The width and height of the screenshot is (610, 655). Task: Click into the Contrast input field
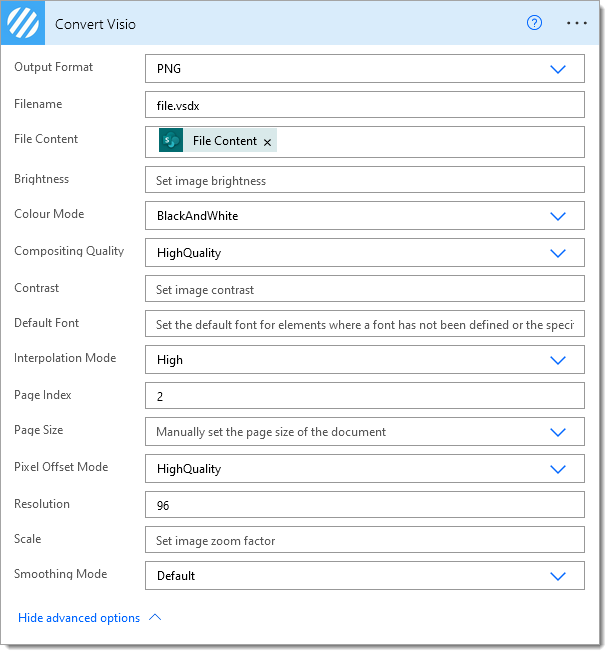(x=365, y=289)
